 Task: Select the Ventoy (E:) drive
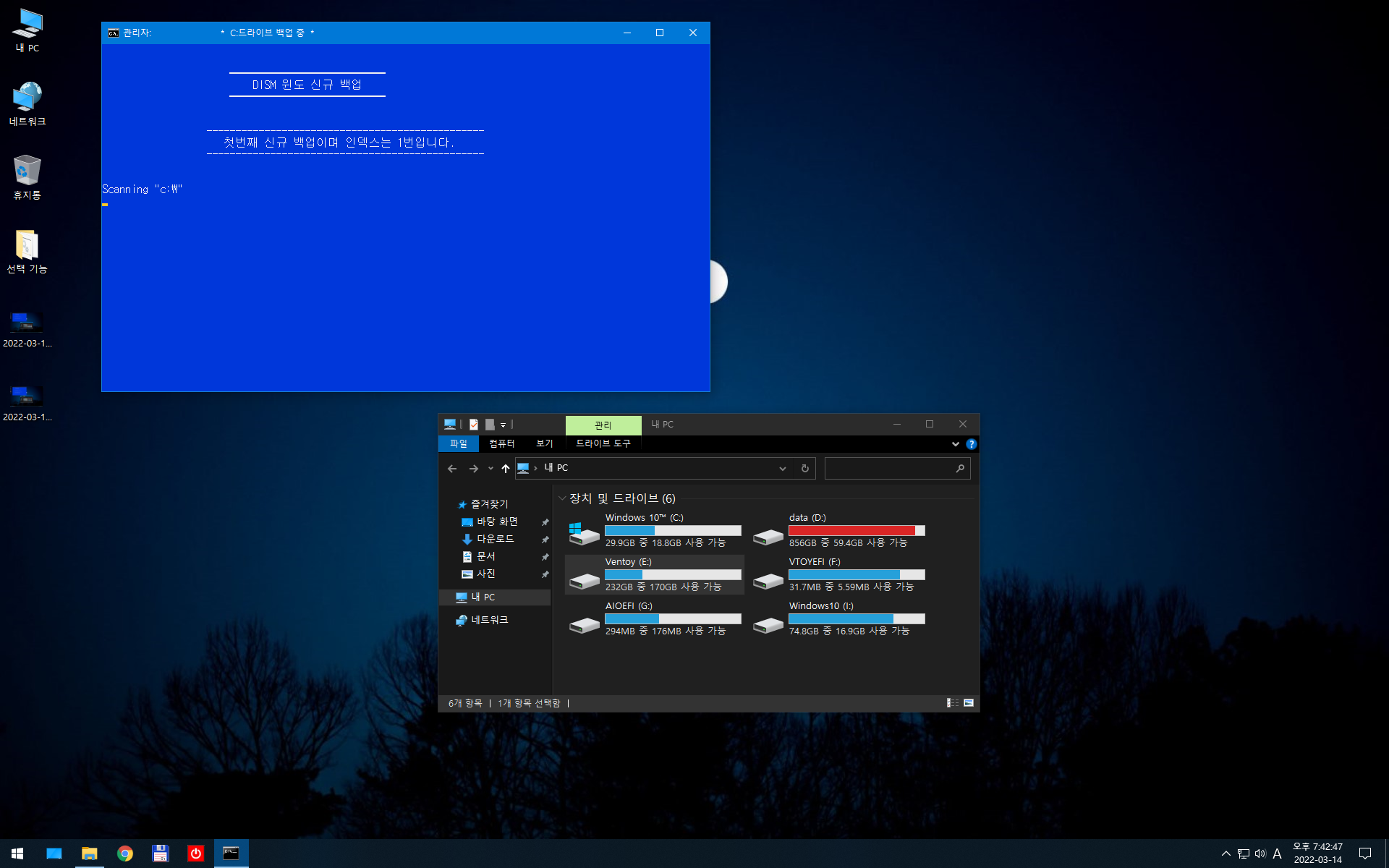(655, 574)
